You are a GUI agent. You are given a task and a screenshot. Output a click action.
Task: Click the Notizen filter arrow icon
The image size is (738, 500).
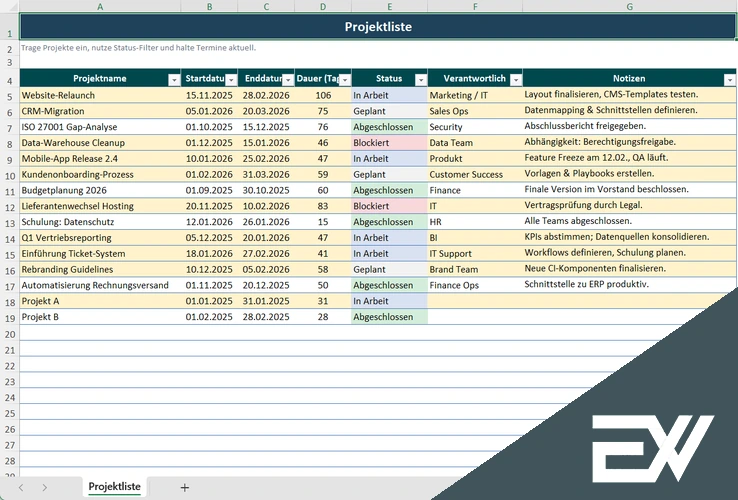729,79
